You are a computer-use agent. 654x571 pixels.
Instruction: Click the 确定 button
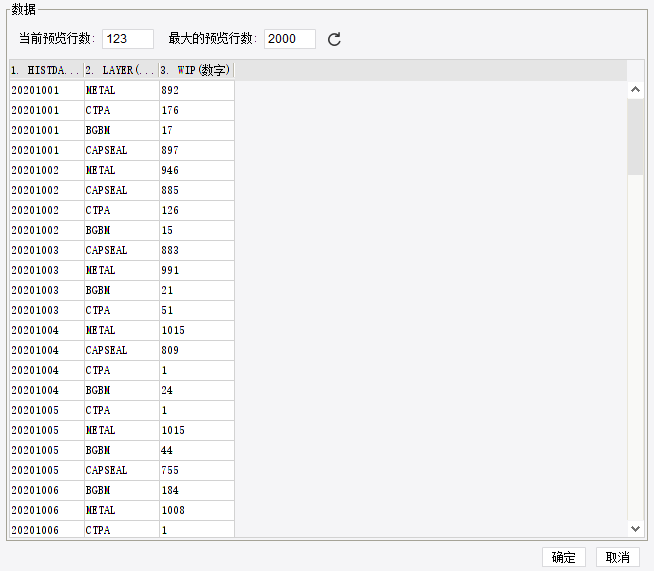pos(564,557)
